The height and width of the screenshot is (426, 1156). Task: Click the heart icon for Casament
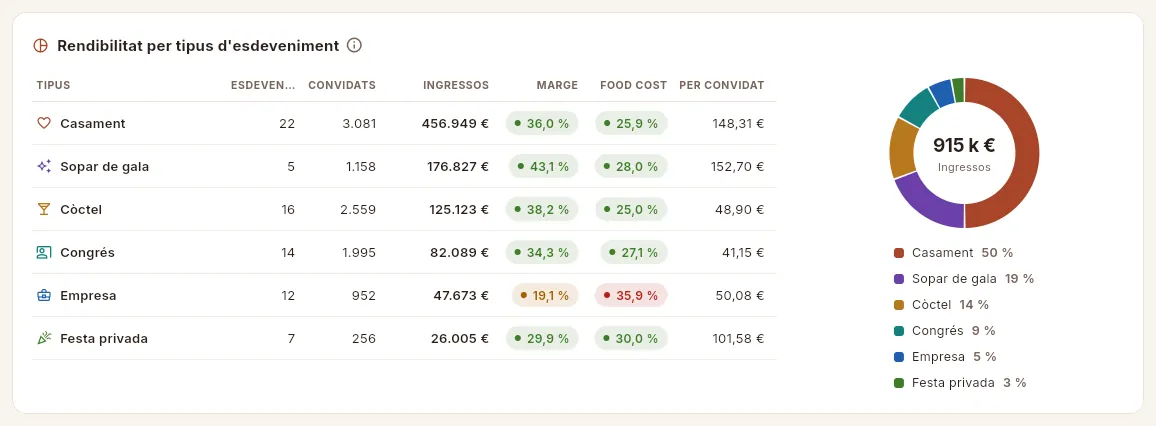(43, 123)
